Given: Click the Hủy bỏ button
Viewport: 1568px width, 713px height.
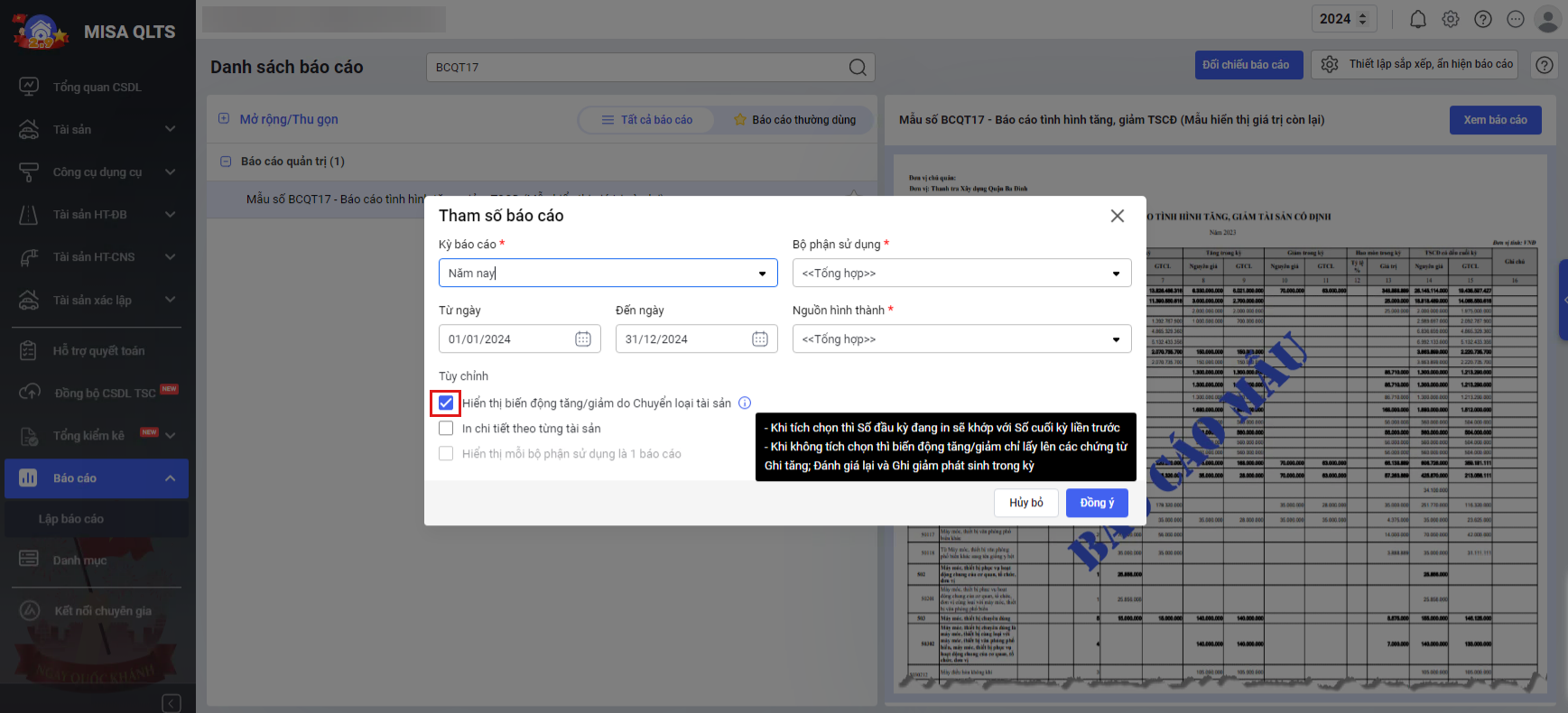Looking at the screenshot, I should coord(1026,503).
